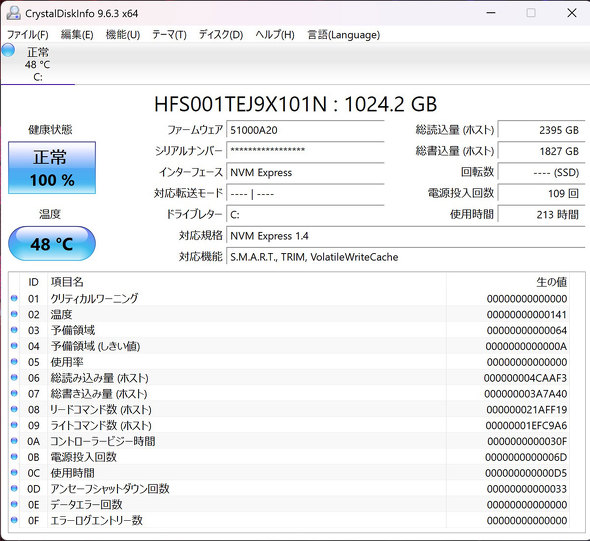Click the 48 °C temperature button
This screenshot has height=541, width=590.
[x=52, y=243]
